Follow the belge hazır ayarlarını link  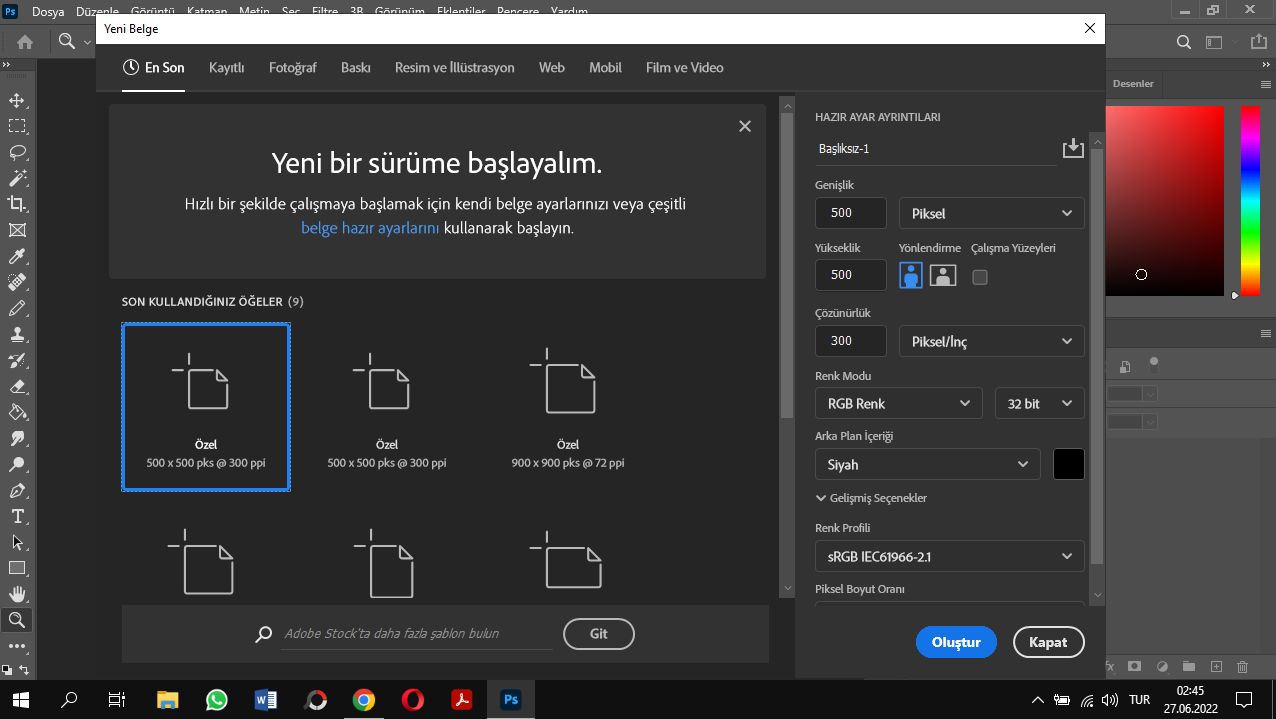[x=370, y=228]
